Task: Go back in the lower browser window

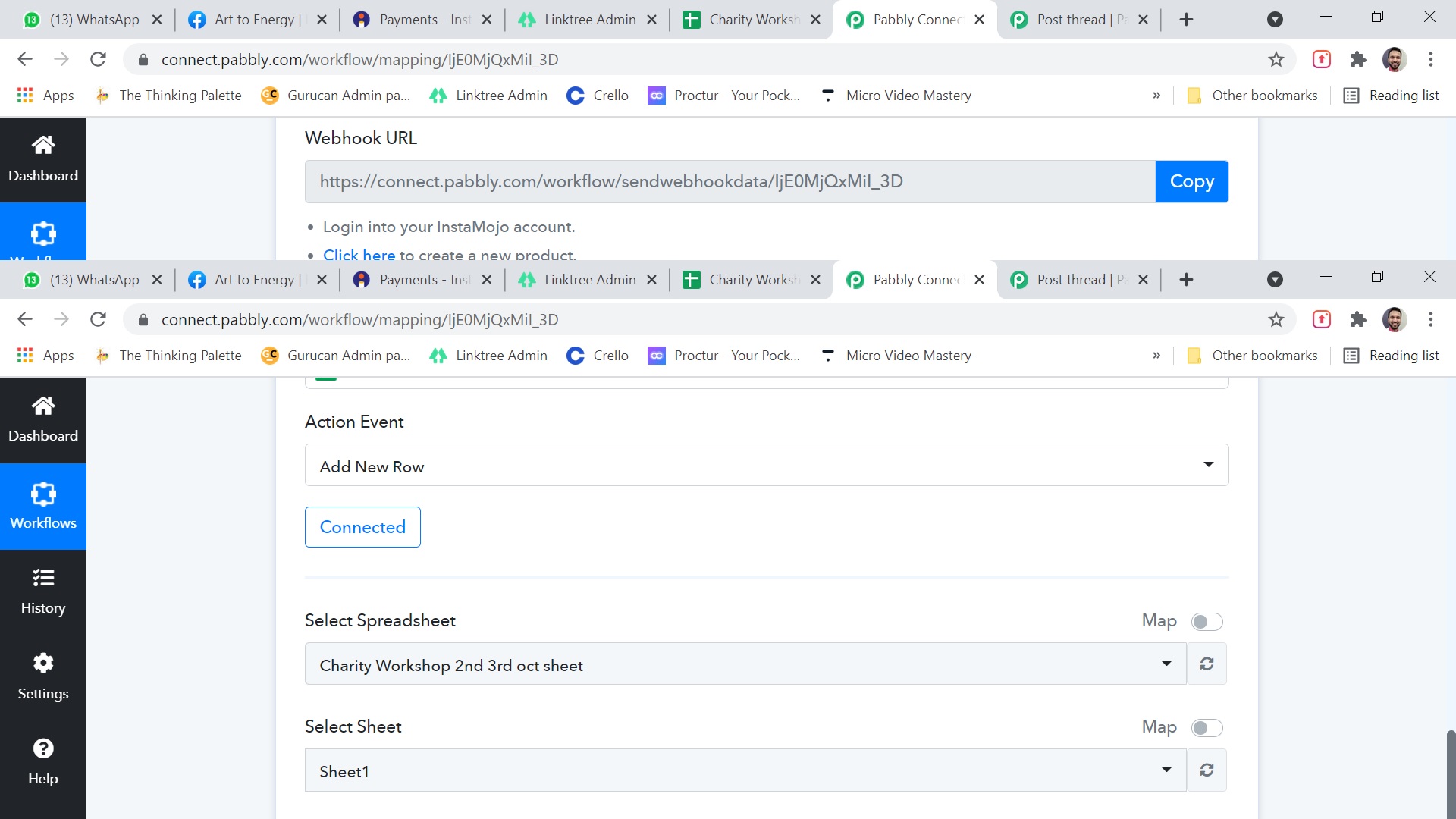Action: (x=25, y=319)
